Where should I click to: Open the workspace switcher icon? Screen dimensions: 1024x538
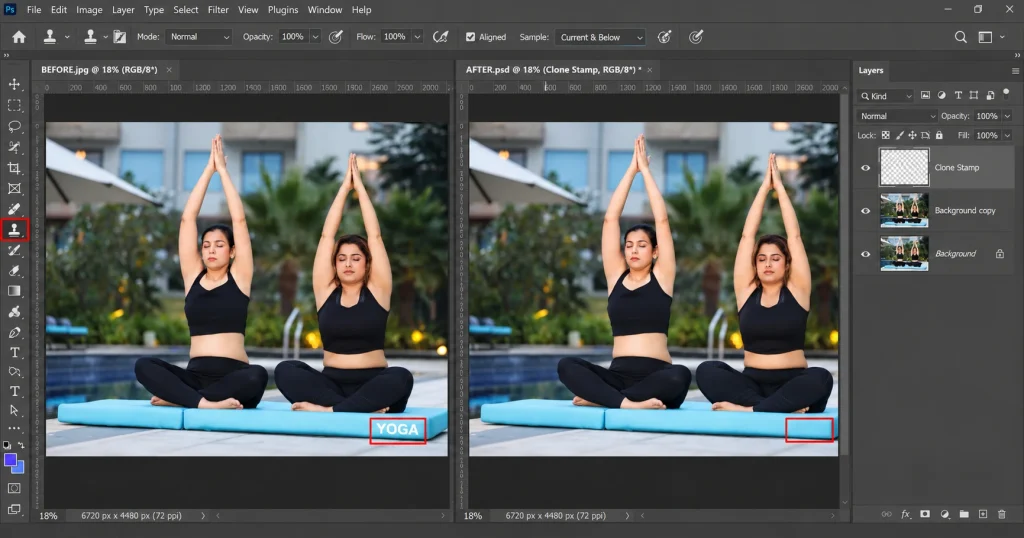pyautogui.click(x=985, y=37)
